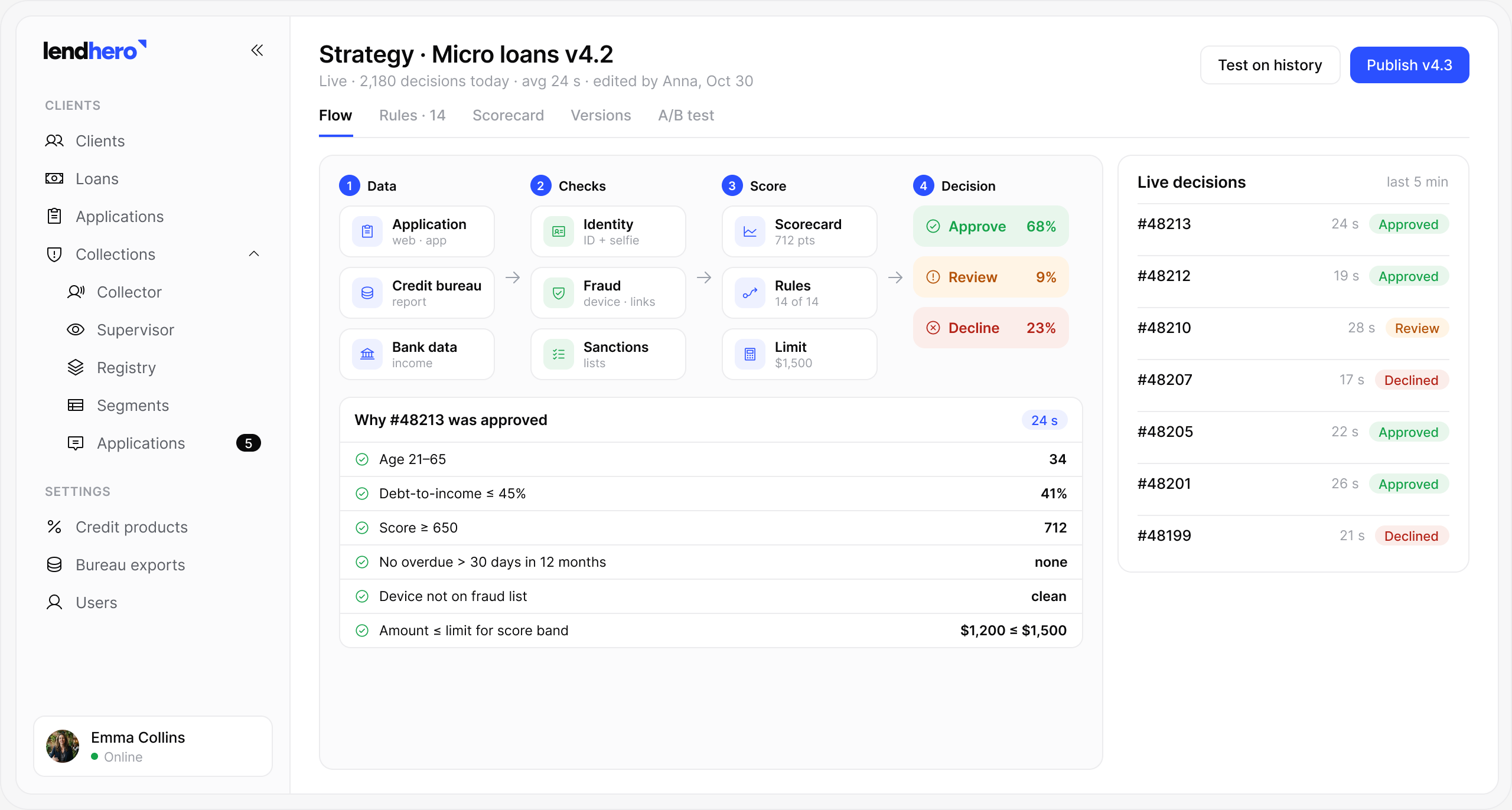Select the Credit bureau report card
Screen dimensions: 1512x810
(417, 293)
